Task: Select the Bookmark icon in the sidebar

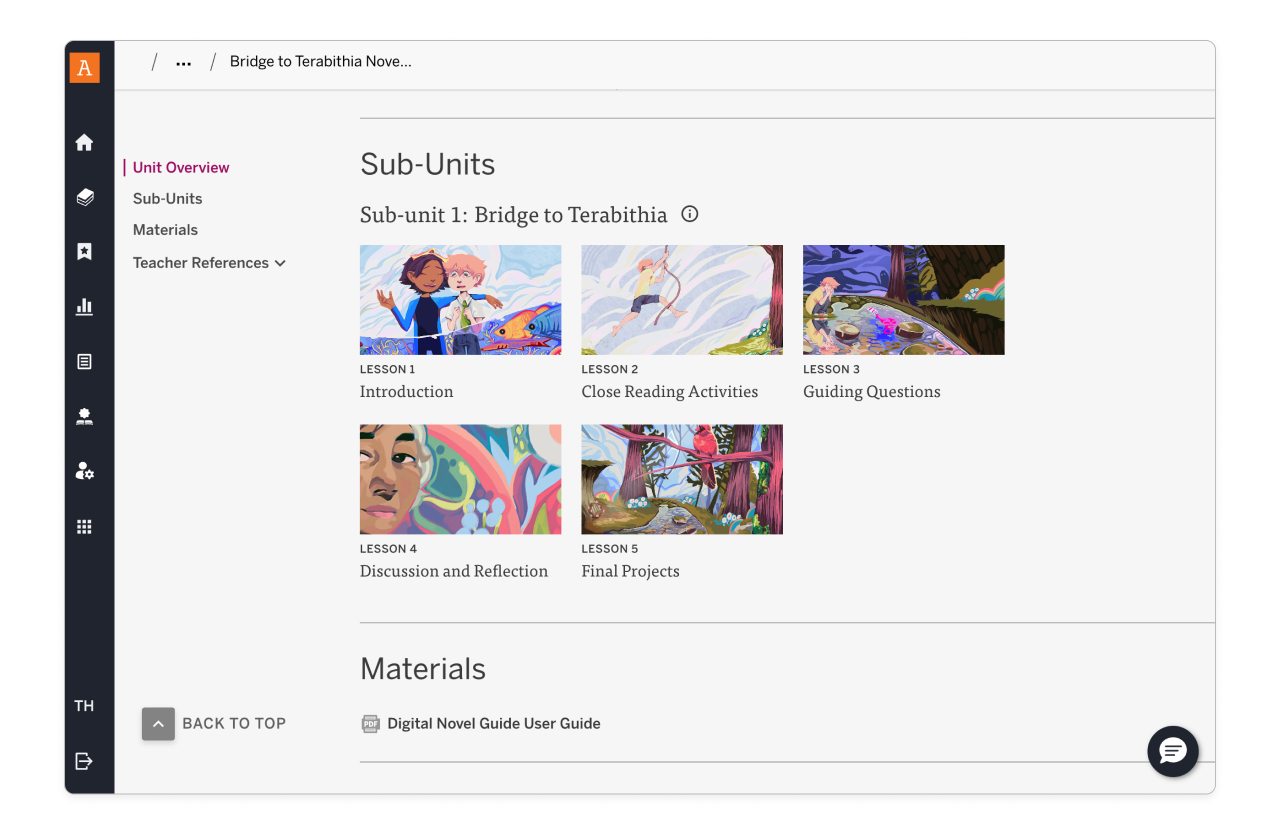Action: pos(85,251)
